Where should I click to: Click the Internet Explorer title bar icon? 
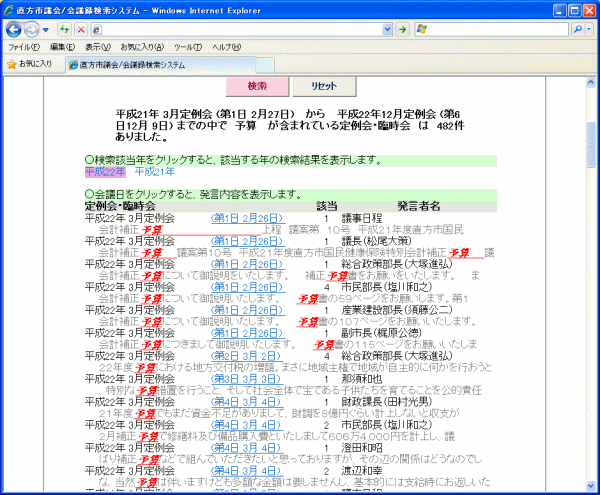[x=8, y=10]
